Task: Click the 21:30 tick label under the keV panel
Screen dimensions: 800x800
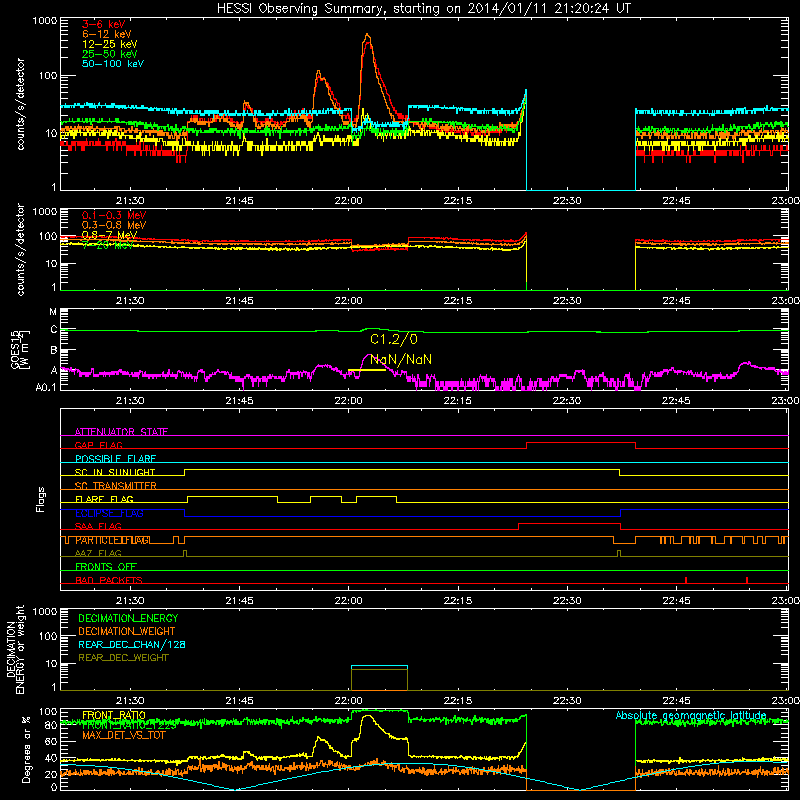Action: coord(130,201)
